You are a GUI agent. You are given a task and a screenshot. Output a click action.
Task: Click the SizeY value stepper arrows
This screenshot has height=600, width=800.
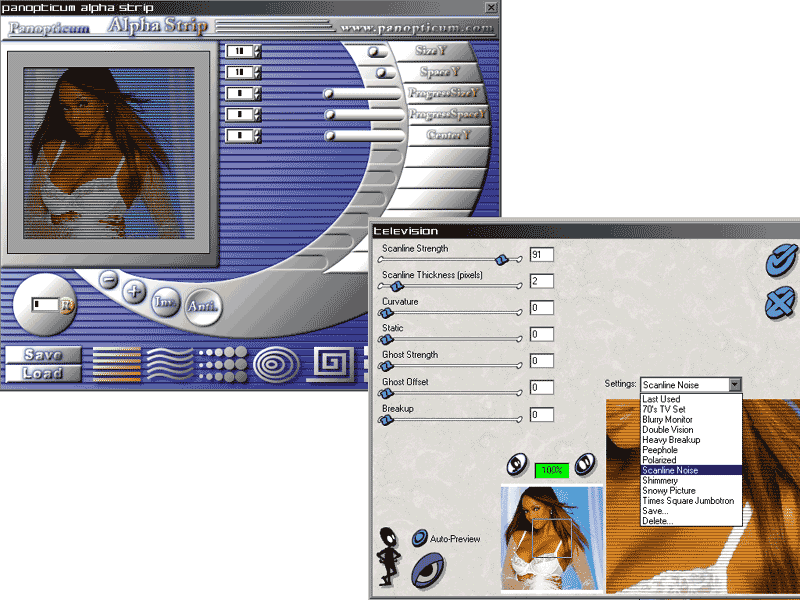point(257,51)
